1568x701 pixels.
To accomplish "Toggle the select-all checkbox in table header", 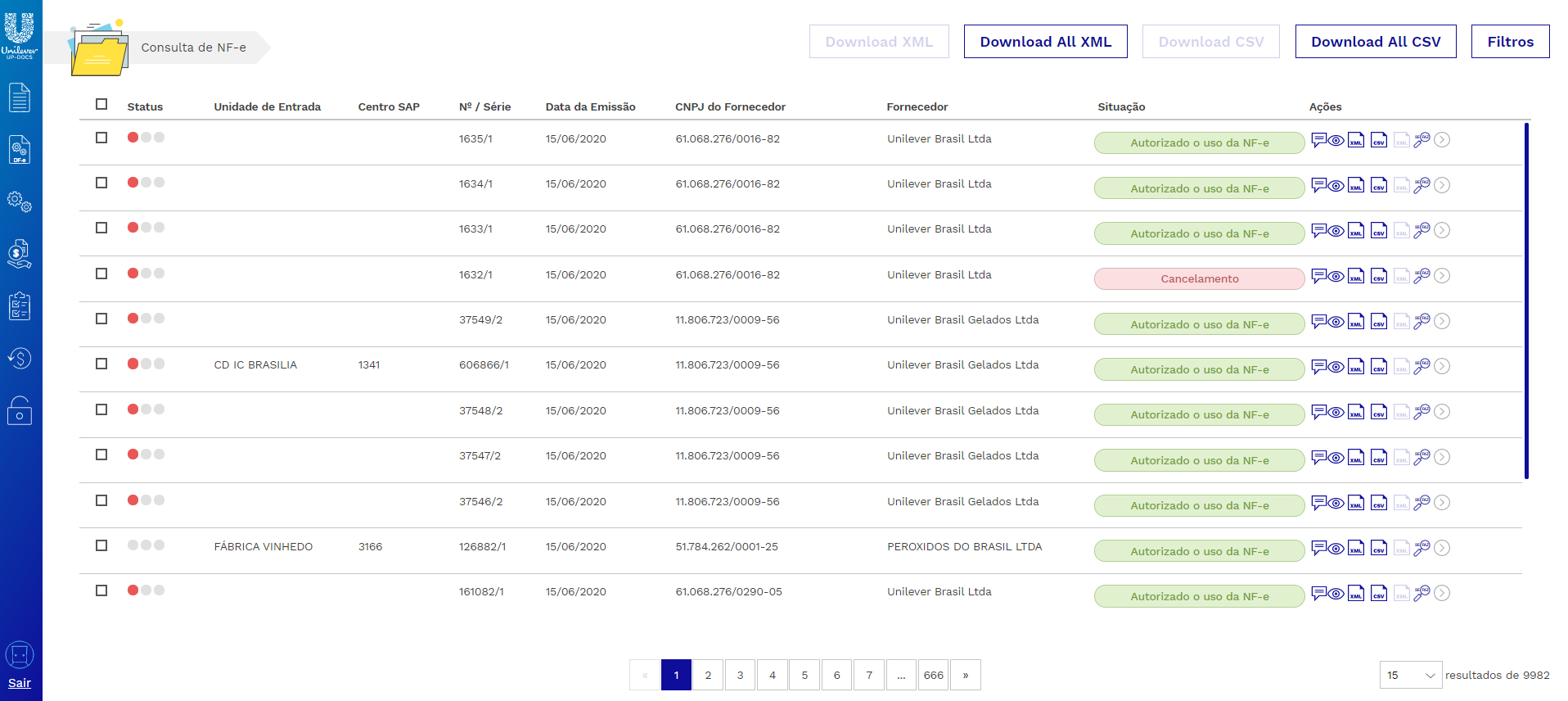I will [101, 104].
